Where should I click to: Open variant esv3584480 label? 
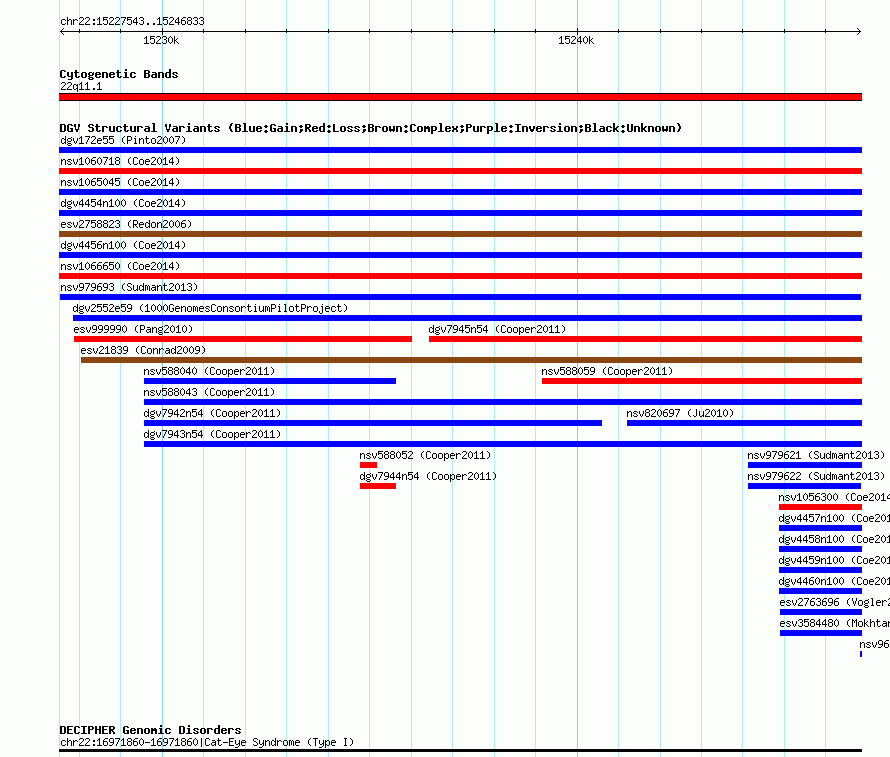(x=834, y=623)
